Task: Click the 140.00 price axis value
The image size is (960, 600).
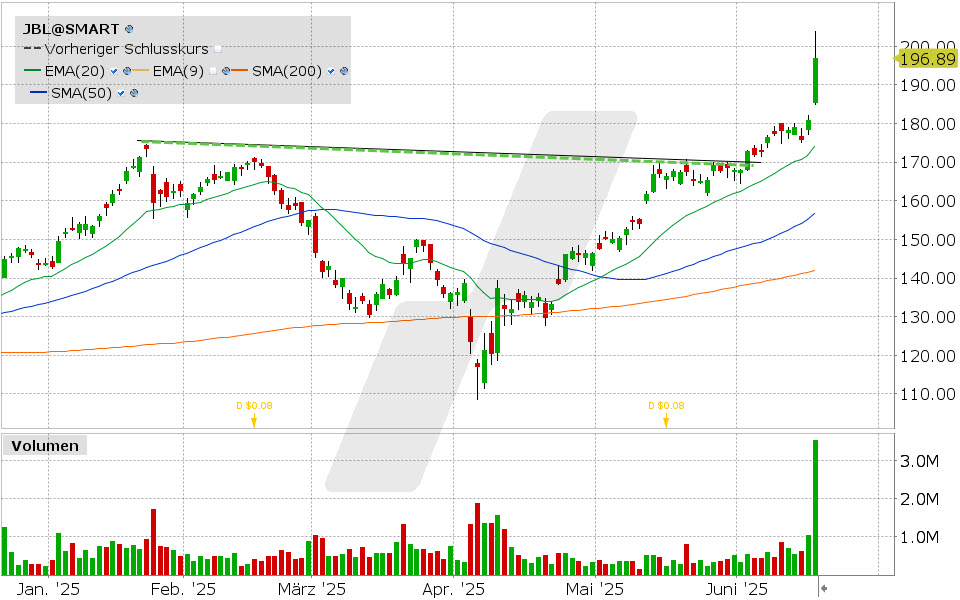Action: point(928,279)
